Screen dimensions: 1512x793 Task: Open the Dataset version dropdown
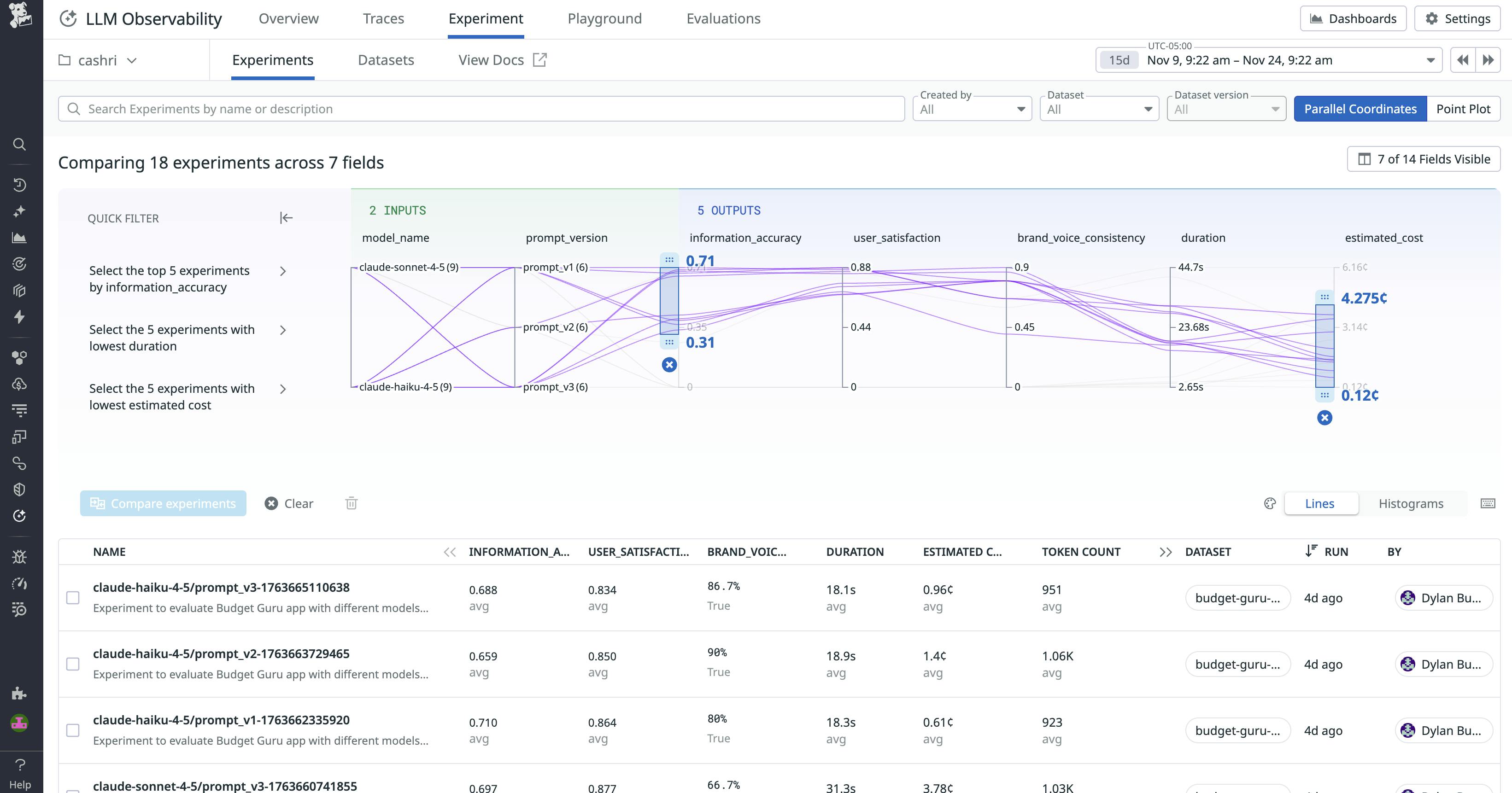1225,109
